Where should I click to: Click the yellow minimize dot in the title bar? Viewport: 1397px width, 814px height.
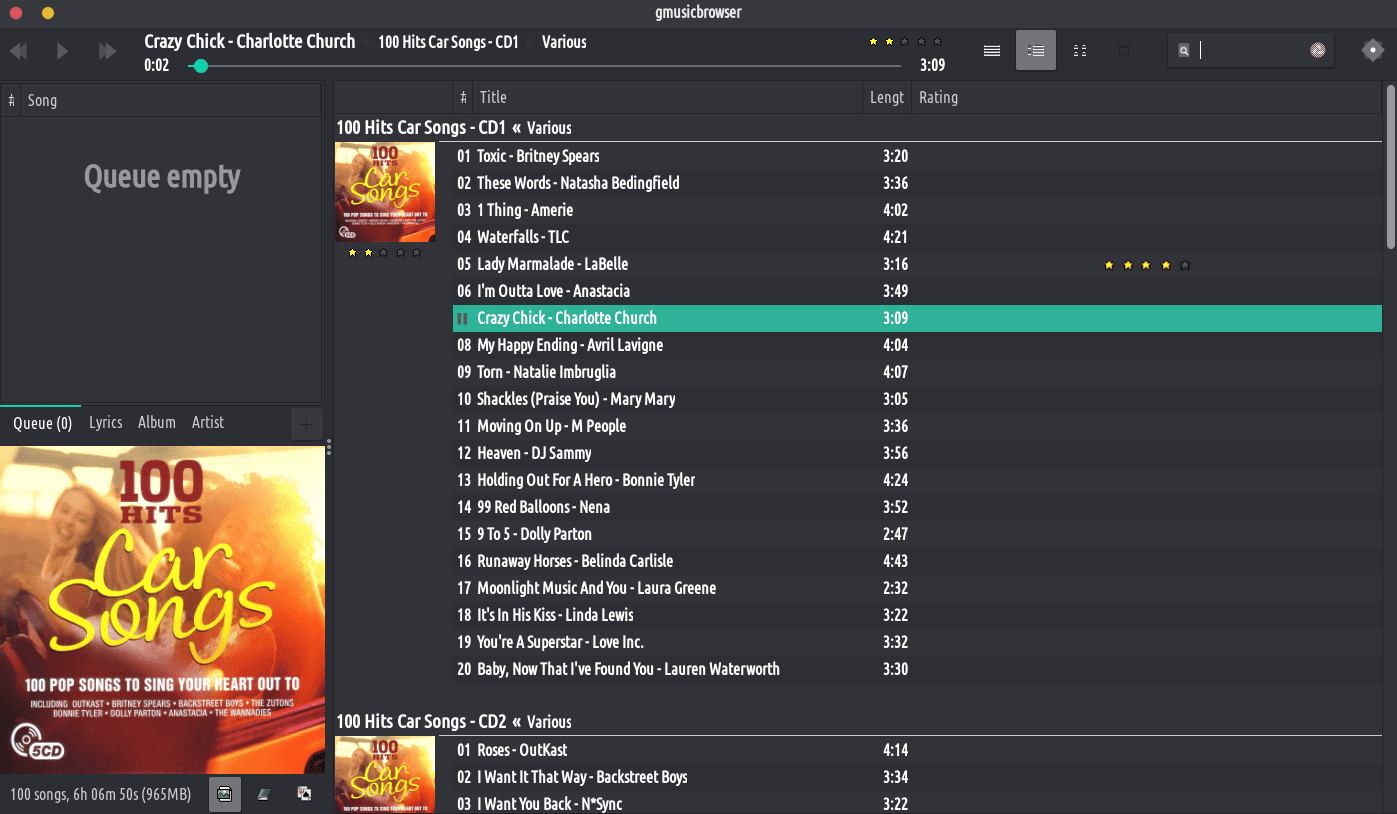[x=48, y=13]
